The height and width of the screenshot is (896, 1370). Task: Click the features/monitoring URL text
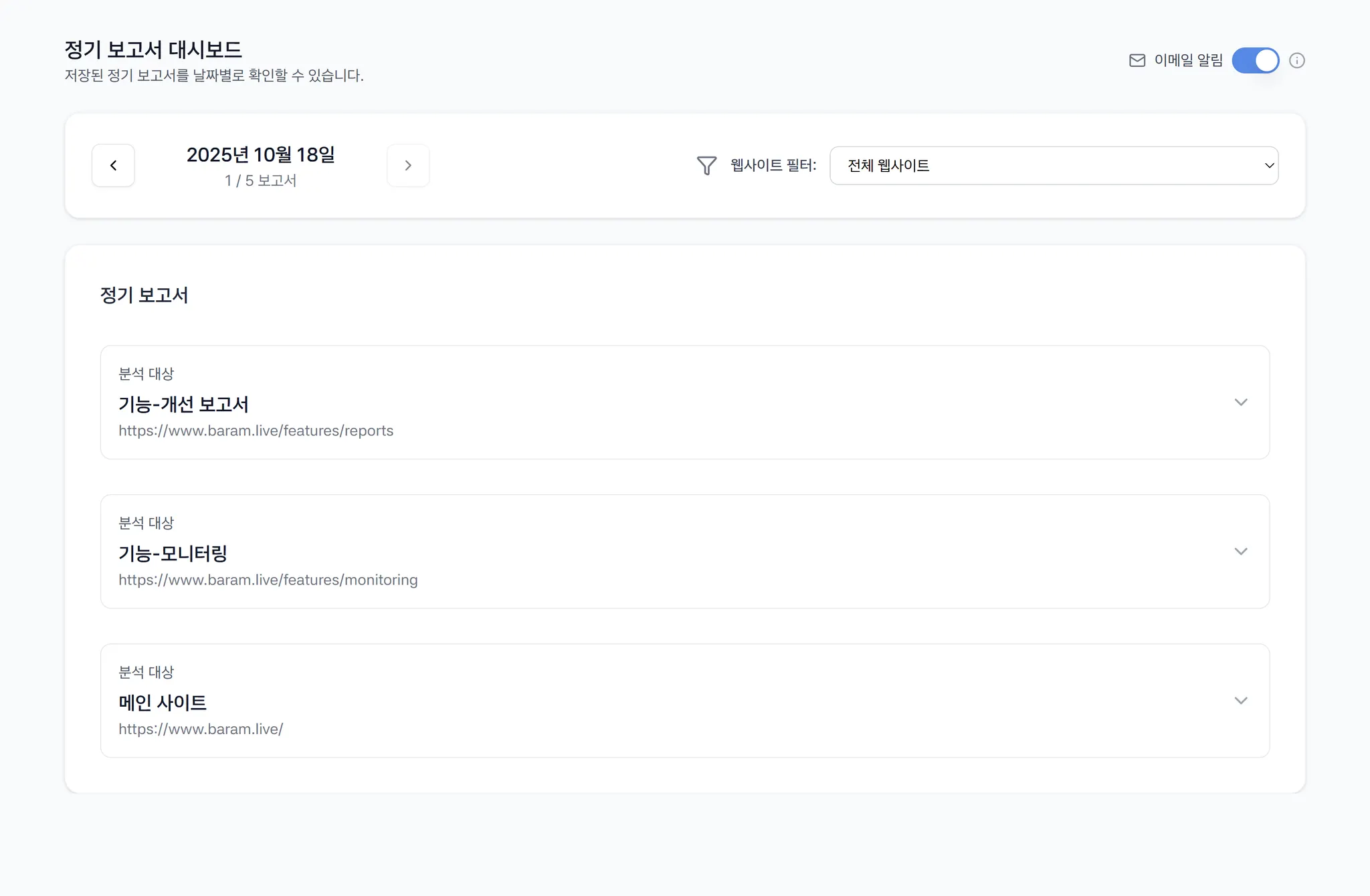(x=268, y=580)
